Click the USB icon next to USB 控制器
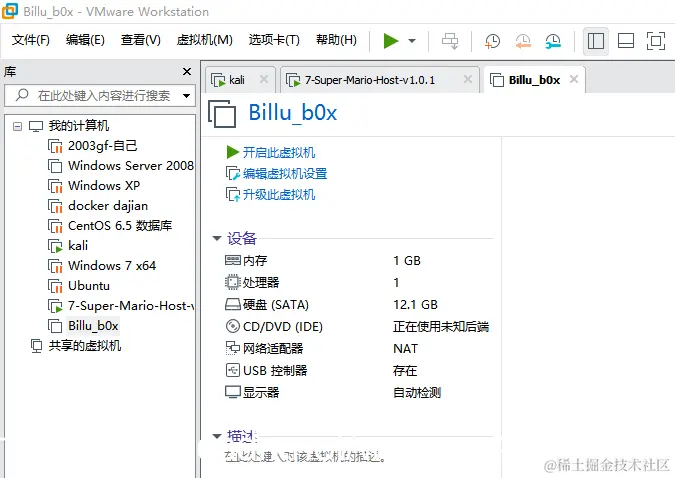 click(232, 370)
